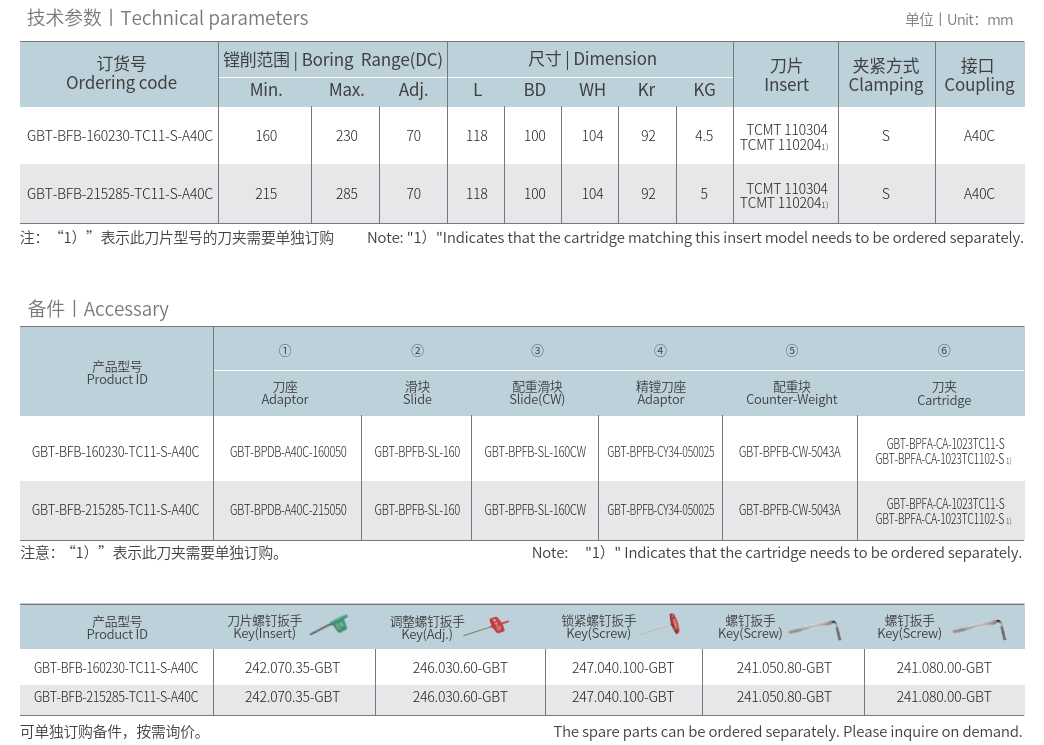Image resolution: width=1044 pixels, height=745 pixels.
Task: Click circled number 6 above Cartridge
Action: coord(944,351)
